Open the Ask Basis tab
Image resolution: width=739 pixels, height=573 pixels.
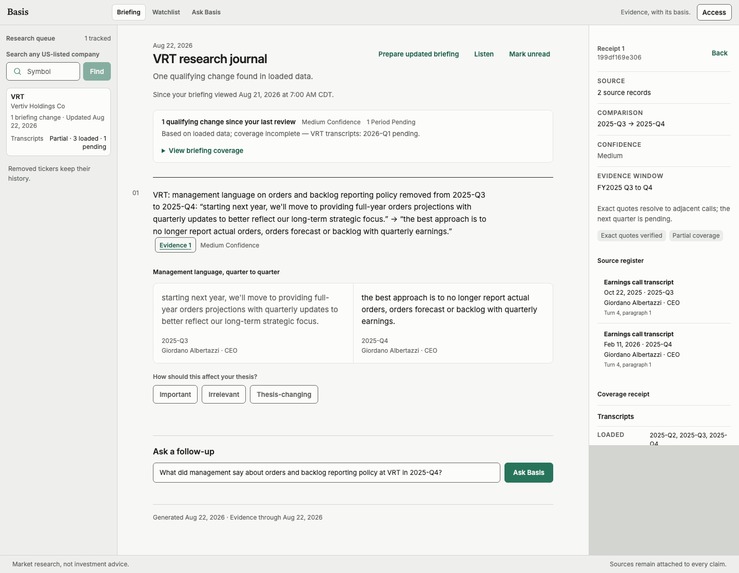pyautogui.click(x=206, y=12)
